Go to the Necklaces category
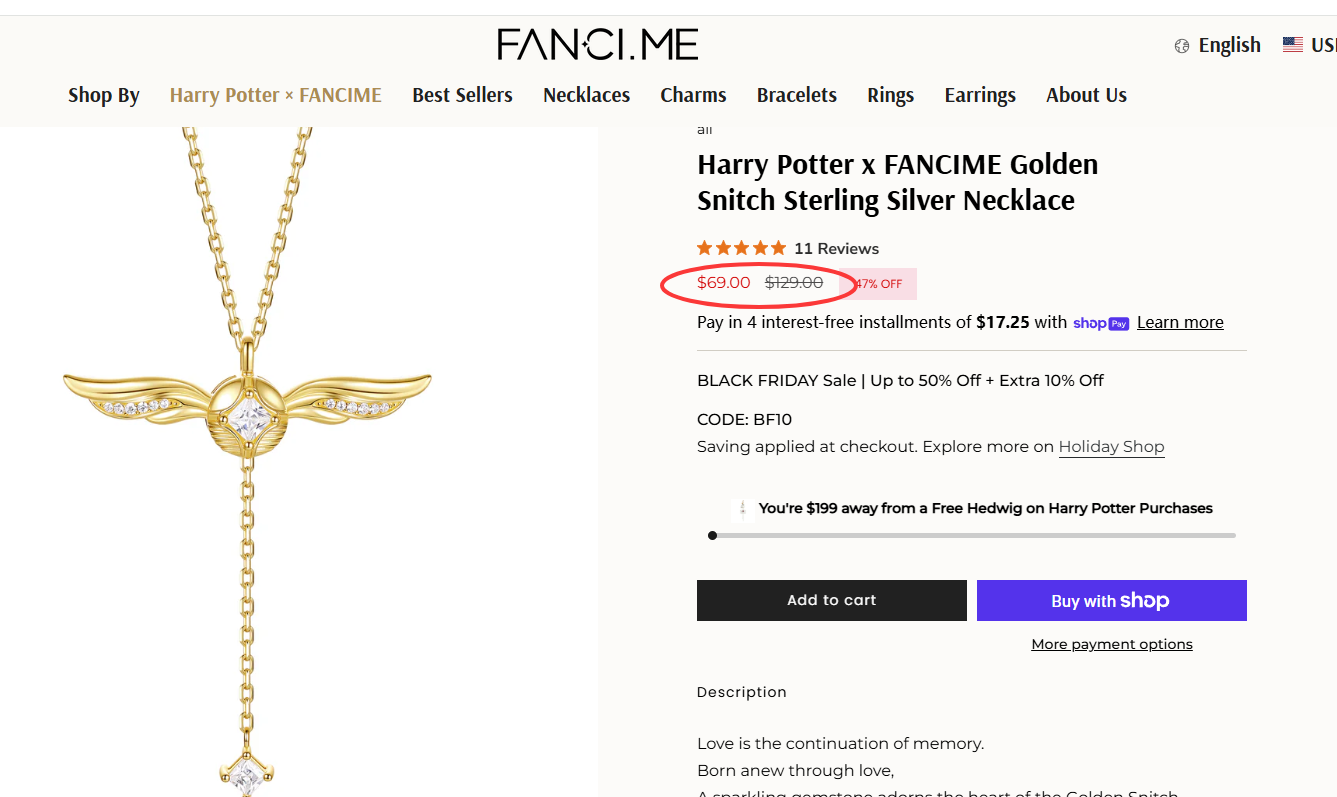 [x=586, y=95]
